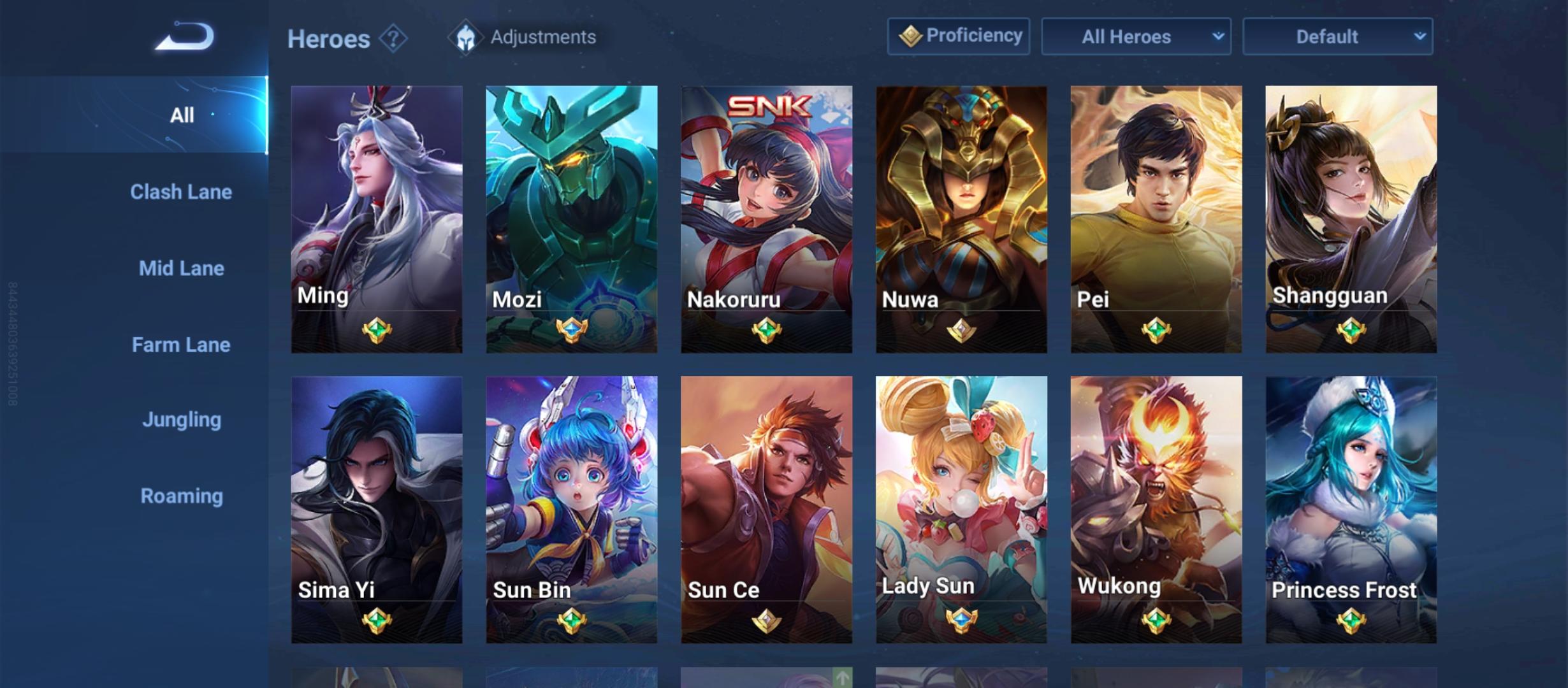Screen dimensions: 1568x688
Task: Expand the All Heroes dropdown
Action: point(1136,36)
